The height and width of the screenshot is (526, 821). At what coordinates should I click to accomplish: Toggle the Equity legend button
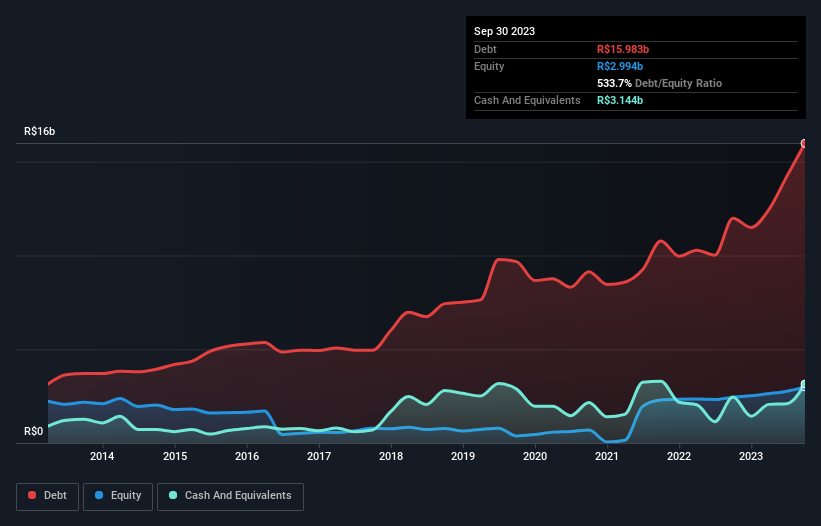[118, 496]
